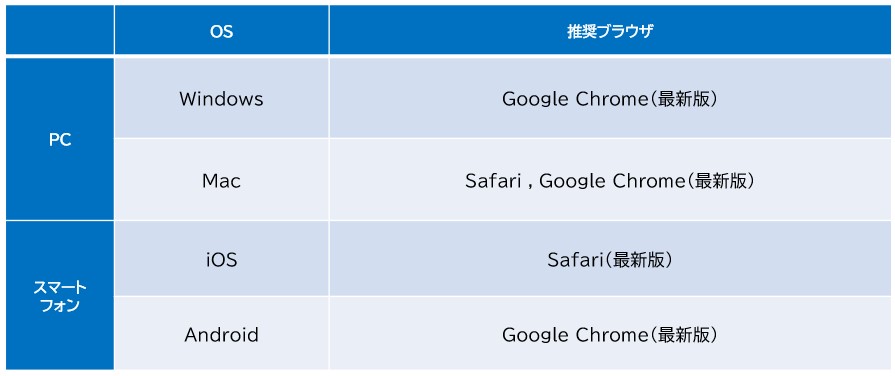
Task: Select Safari, Google Chrome(最新版) Mac cell
Action: point(610,180)
